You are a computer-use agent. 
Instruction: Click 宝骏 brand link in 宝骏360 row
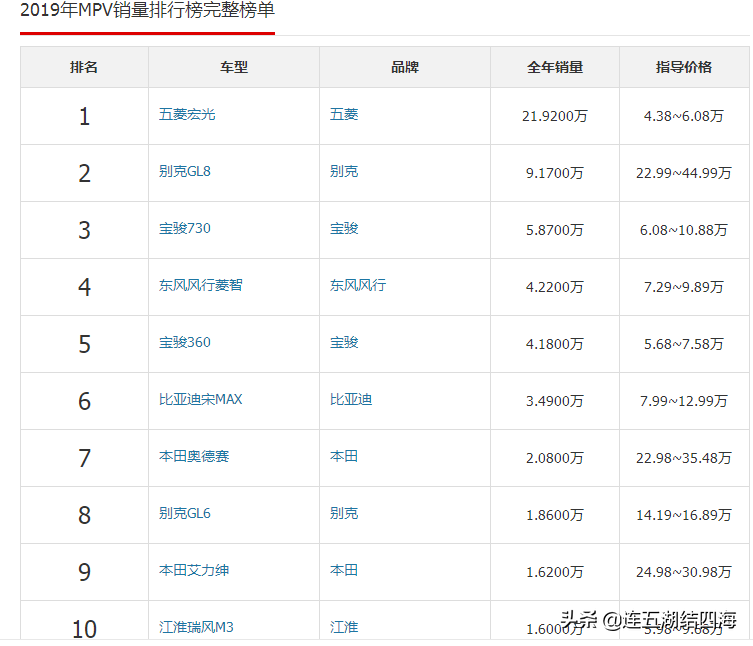click(x=344, y=342)
